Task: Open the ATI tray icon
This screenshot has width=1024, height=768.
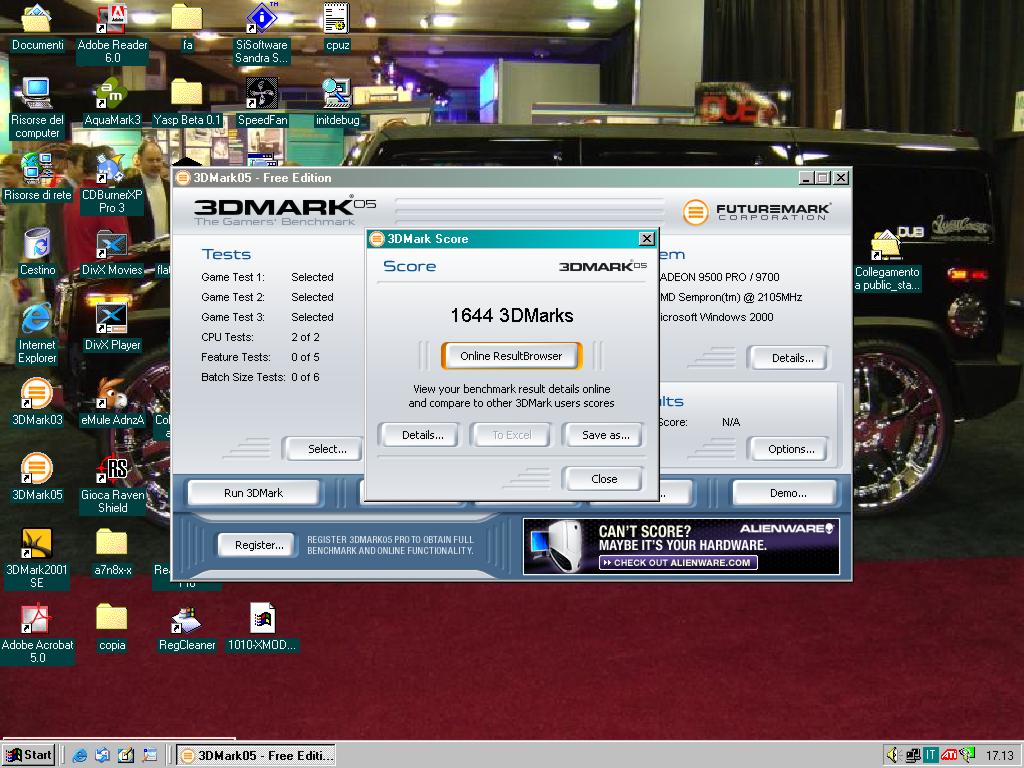Action: (x=948, y=756)
